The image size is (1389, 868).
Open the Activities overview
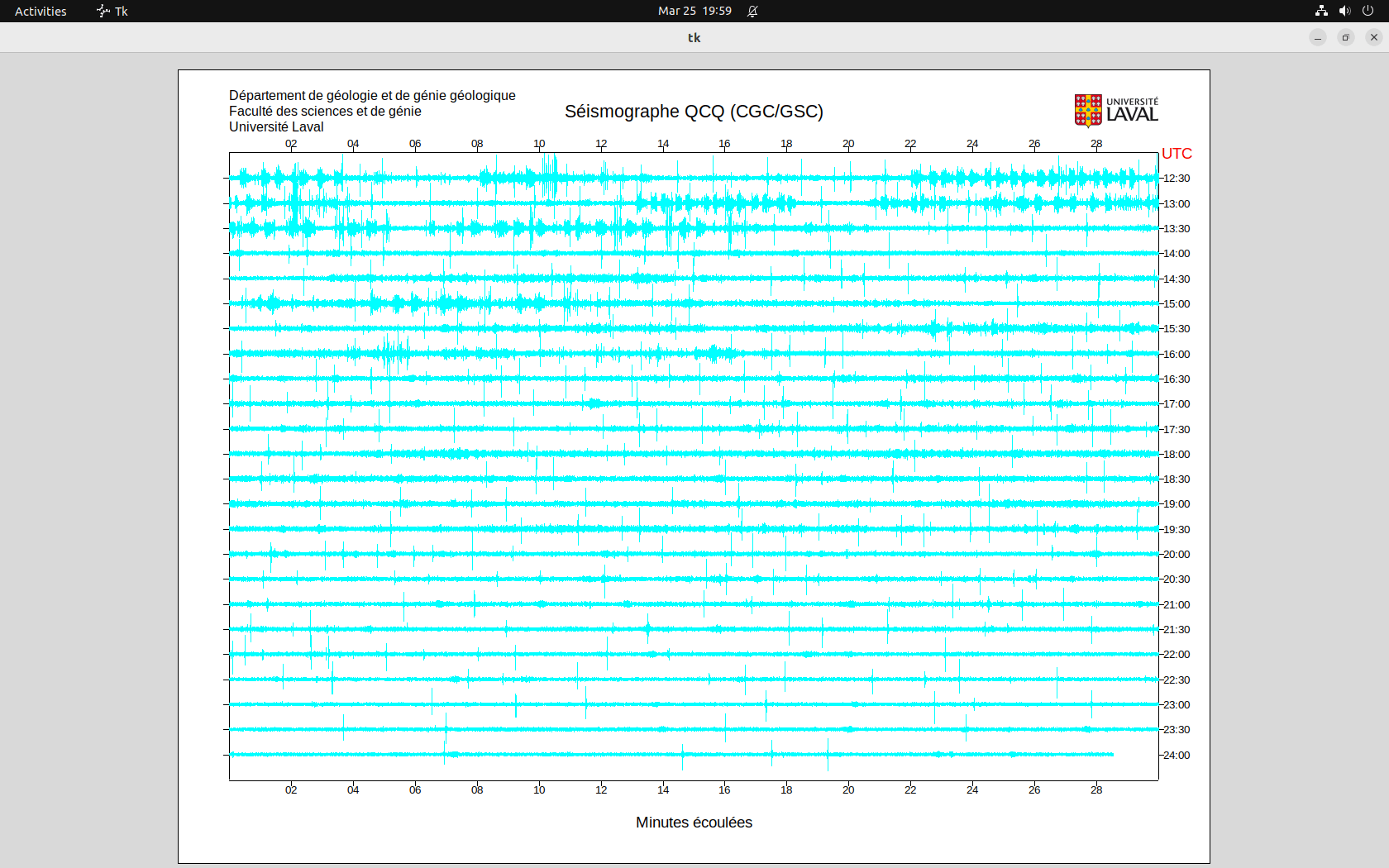(41, 11)
